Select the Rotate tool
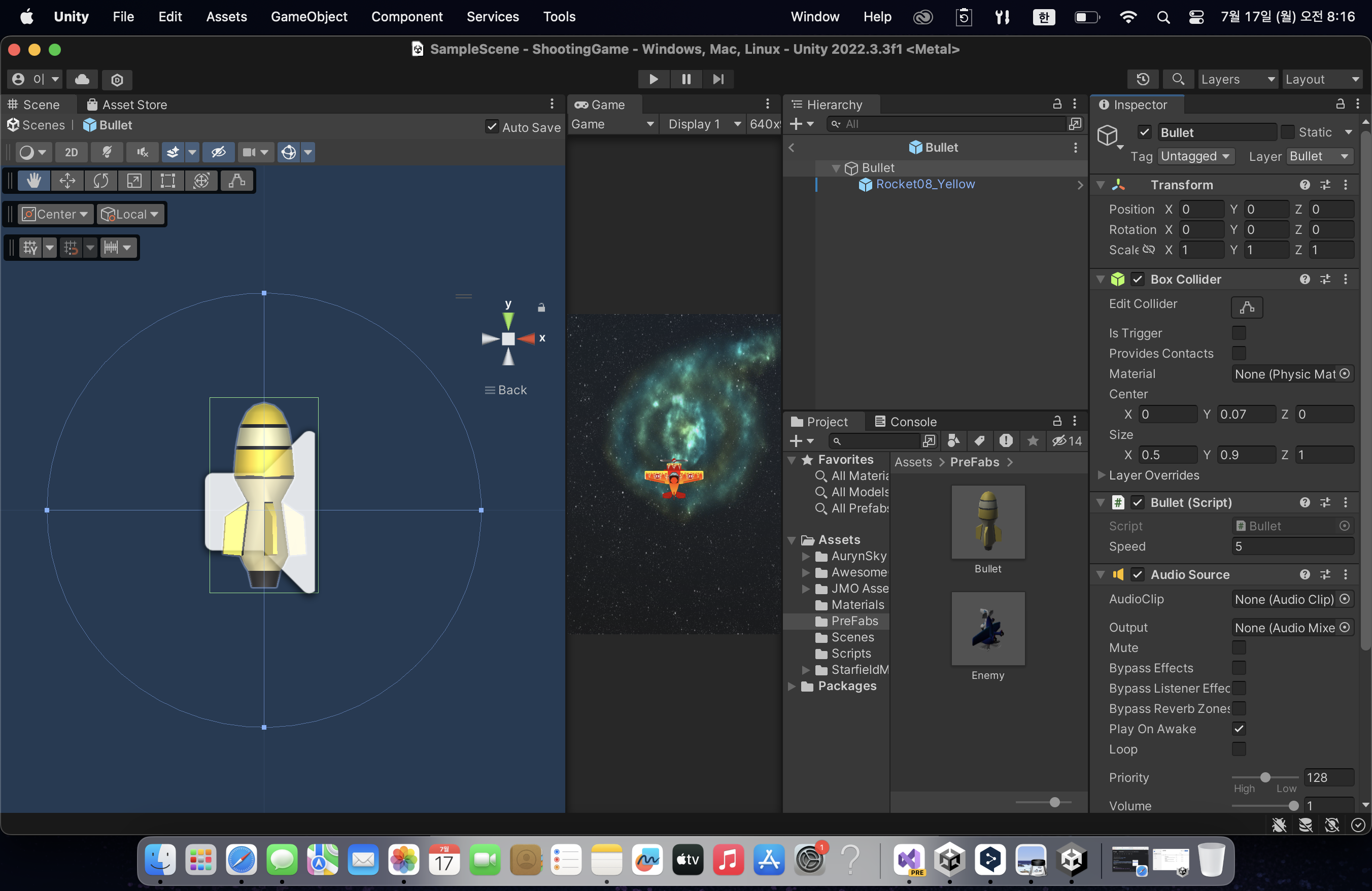The height and width of the screenshot is (891, 1372). (101, 181)
